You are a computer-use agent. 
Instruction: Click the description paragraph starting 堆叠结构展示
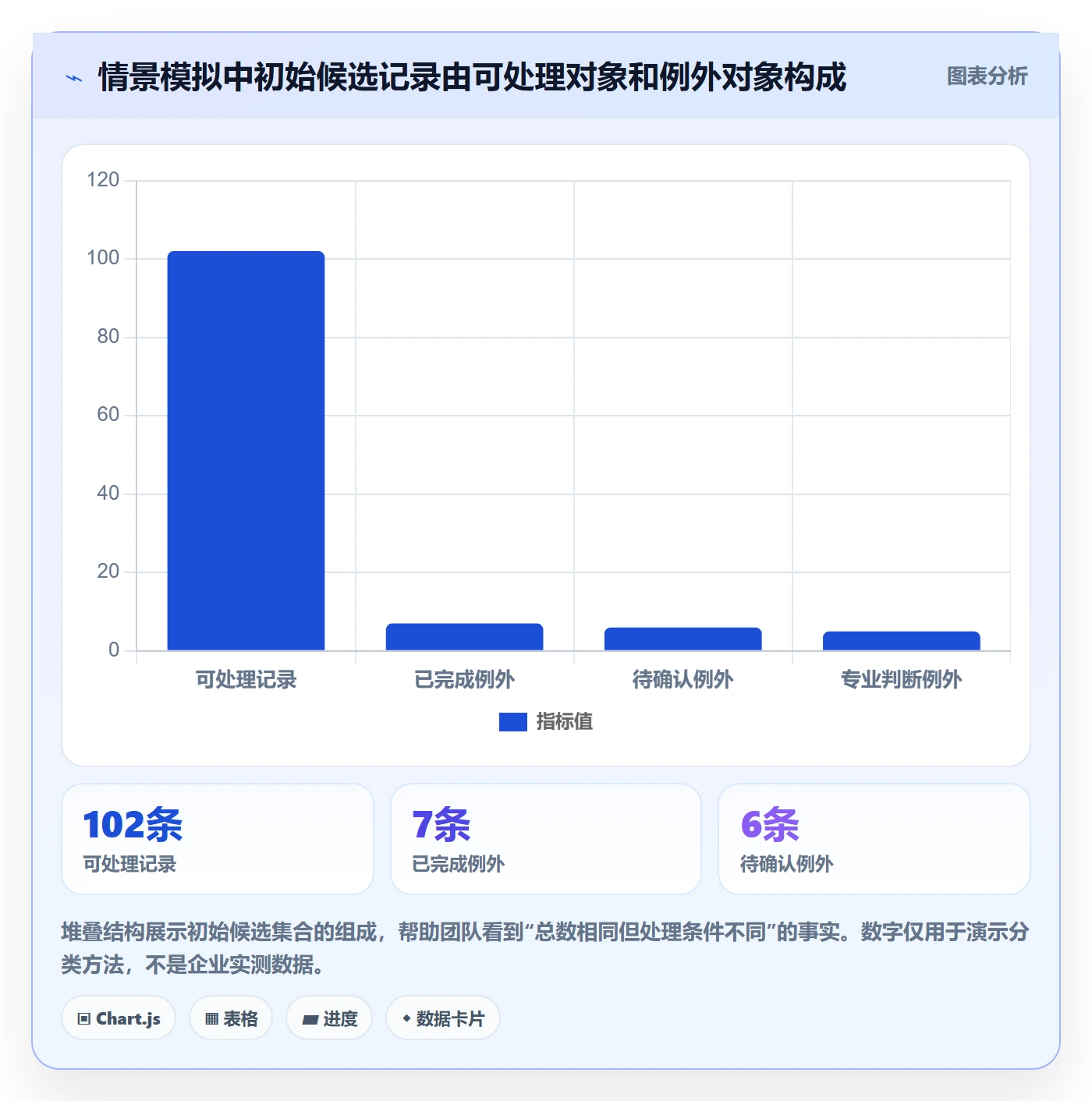click(x=545, y=948)
